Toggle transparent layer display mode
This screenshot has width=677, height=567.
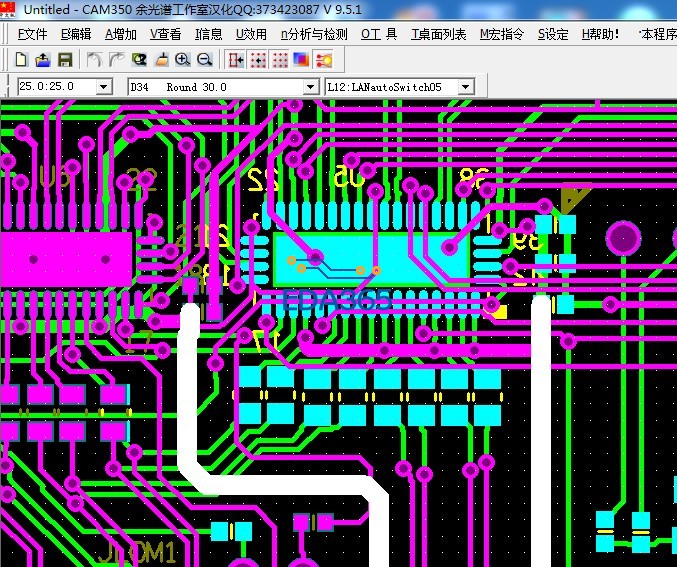[301, 60]
